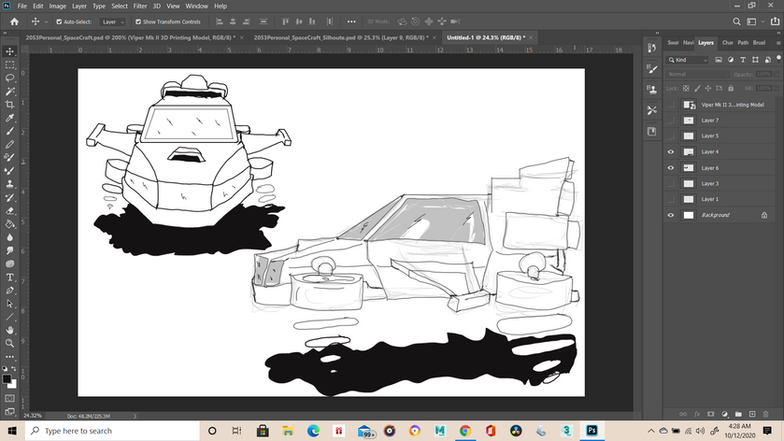Viewport: 784px width, 441px height.
Task: Select the Move tool in the toolbox
Action: coord(9,50)
